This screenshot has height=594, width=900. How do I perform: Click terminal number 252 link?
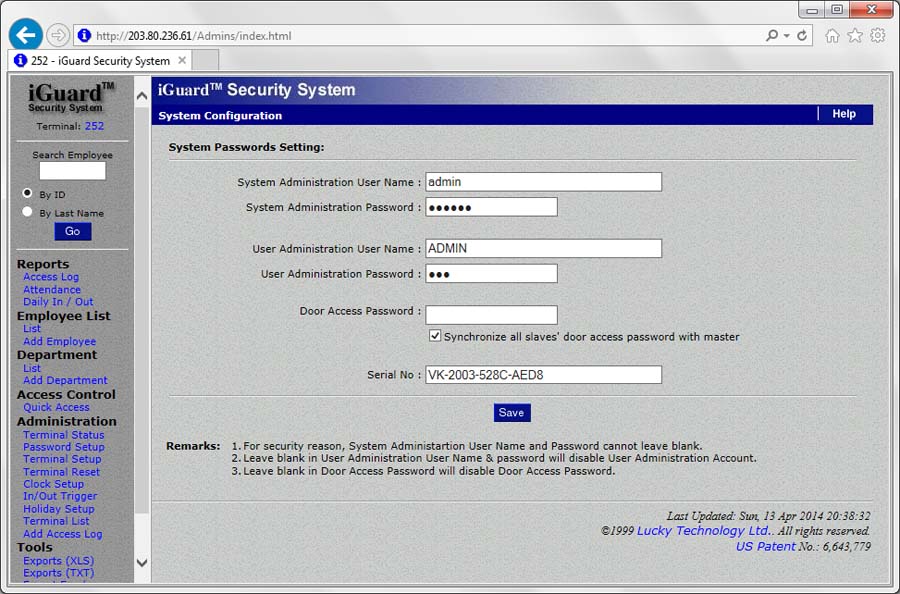(95, 126)
